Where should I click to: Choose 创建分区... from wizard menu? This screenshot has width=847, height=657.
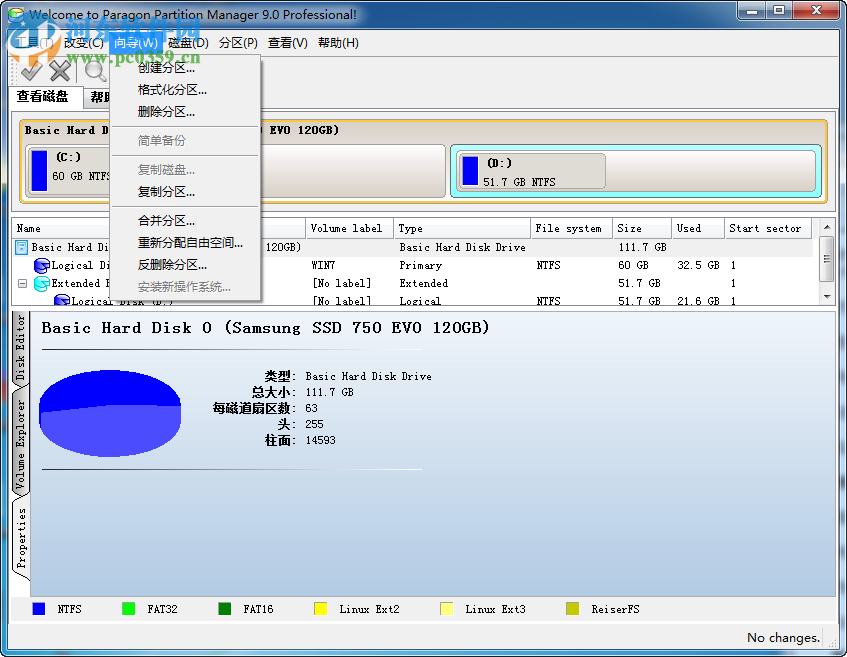(185, 68)
